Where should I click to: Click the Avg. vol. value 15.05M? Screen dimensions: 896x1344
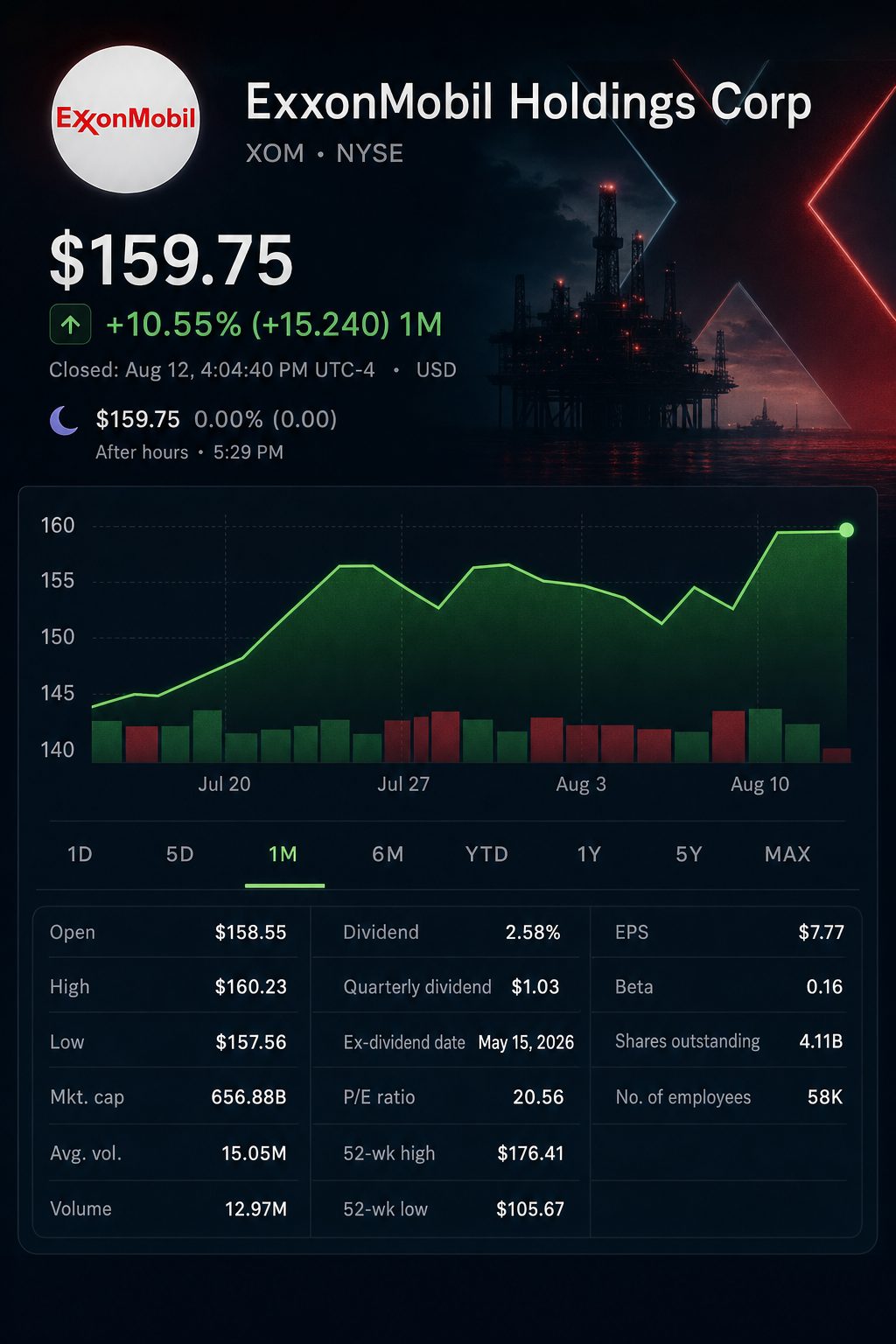coord(254,1153)
